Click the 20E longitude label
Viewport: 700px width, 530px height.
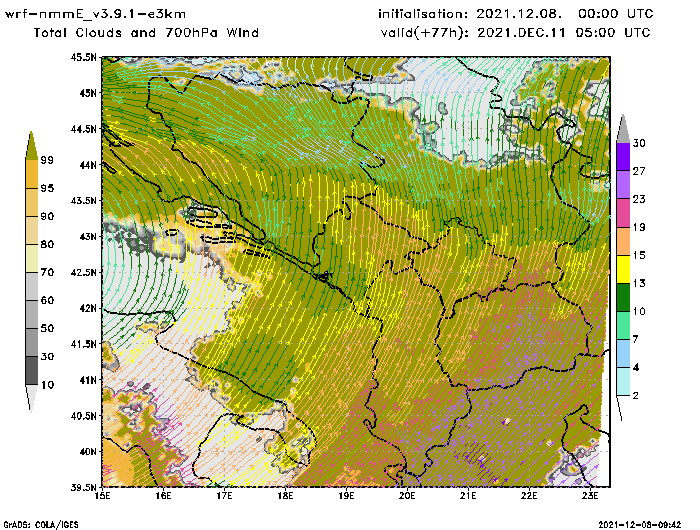407,496
